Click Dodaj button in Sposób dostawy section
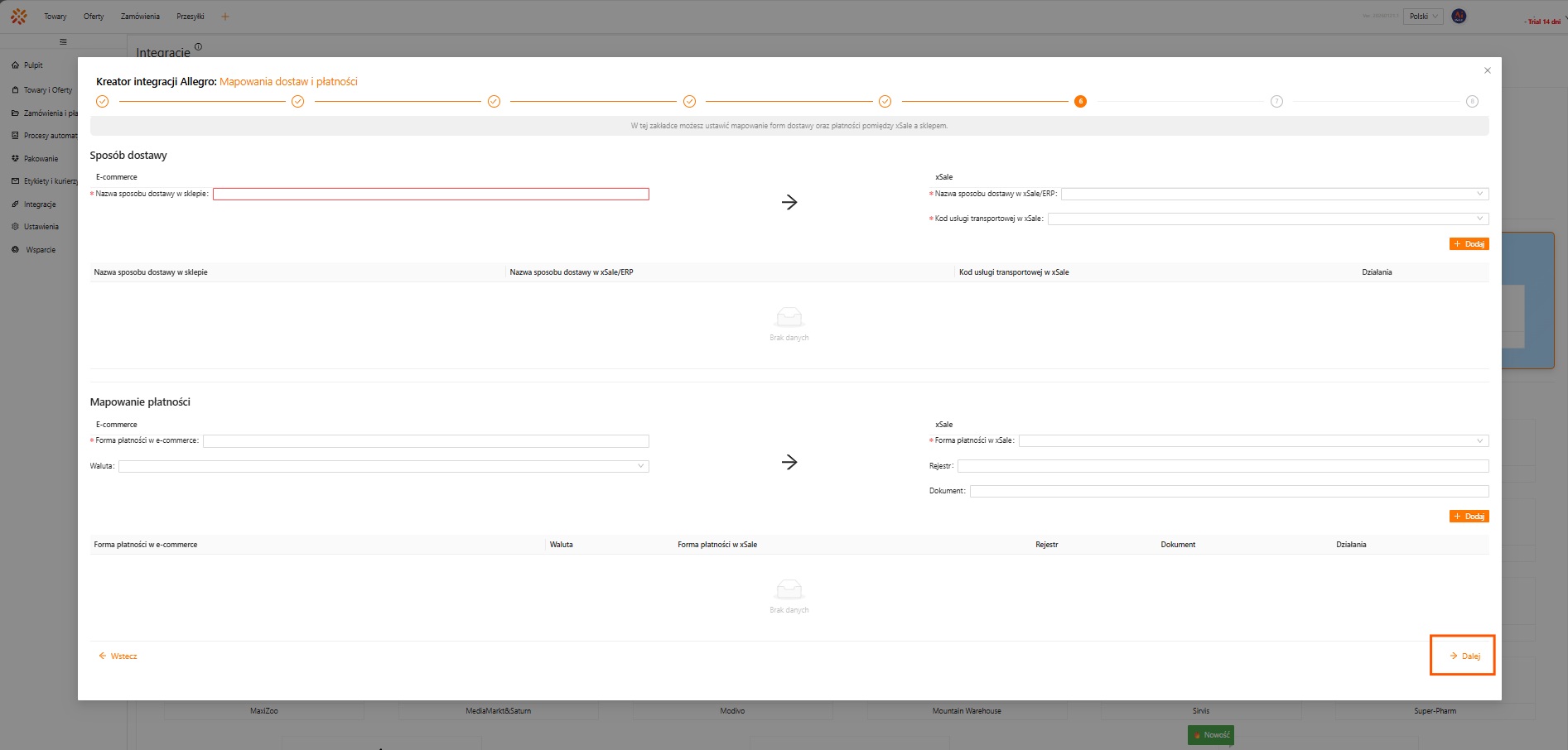 (1469, 244)
